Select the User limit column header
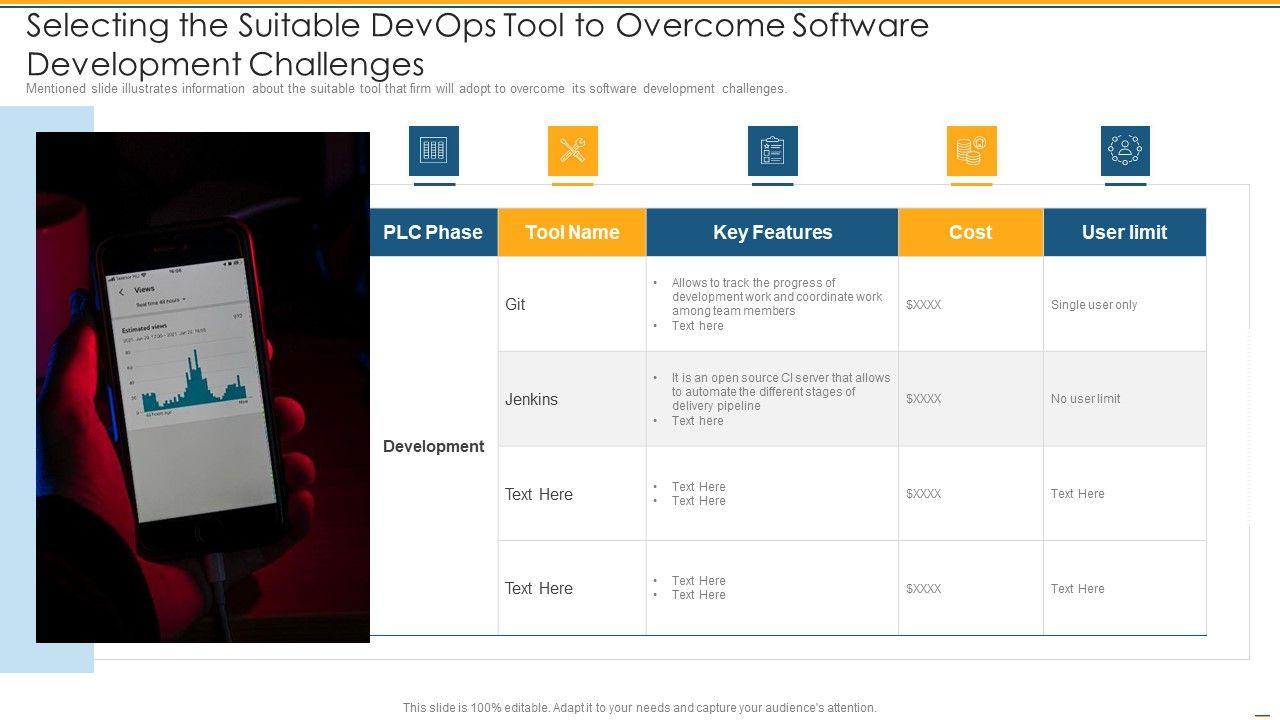1280x720 pixels. click(1125, 232)
